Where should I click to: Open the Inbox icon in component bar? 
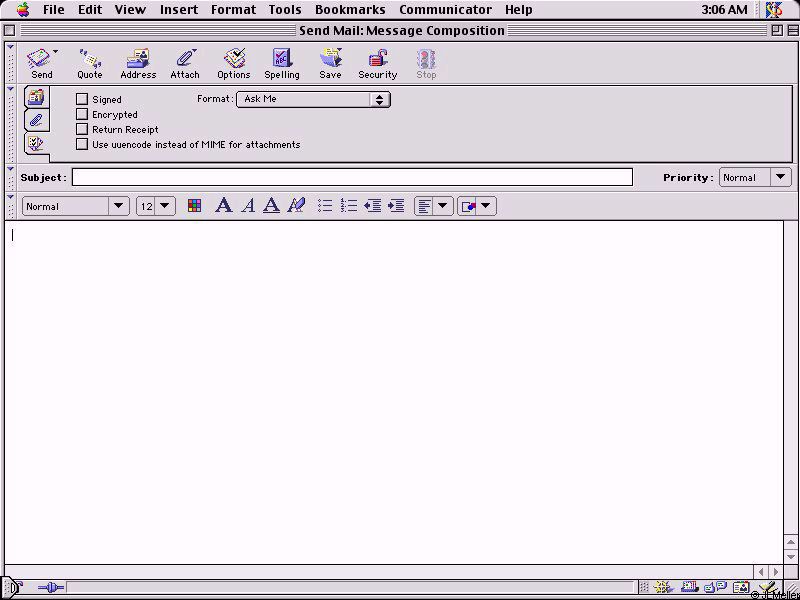pos(689,588)
